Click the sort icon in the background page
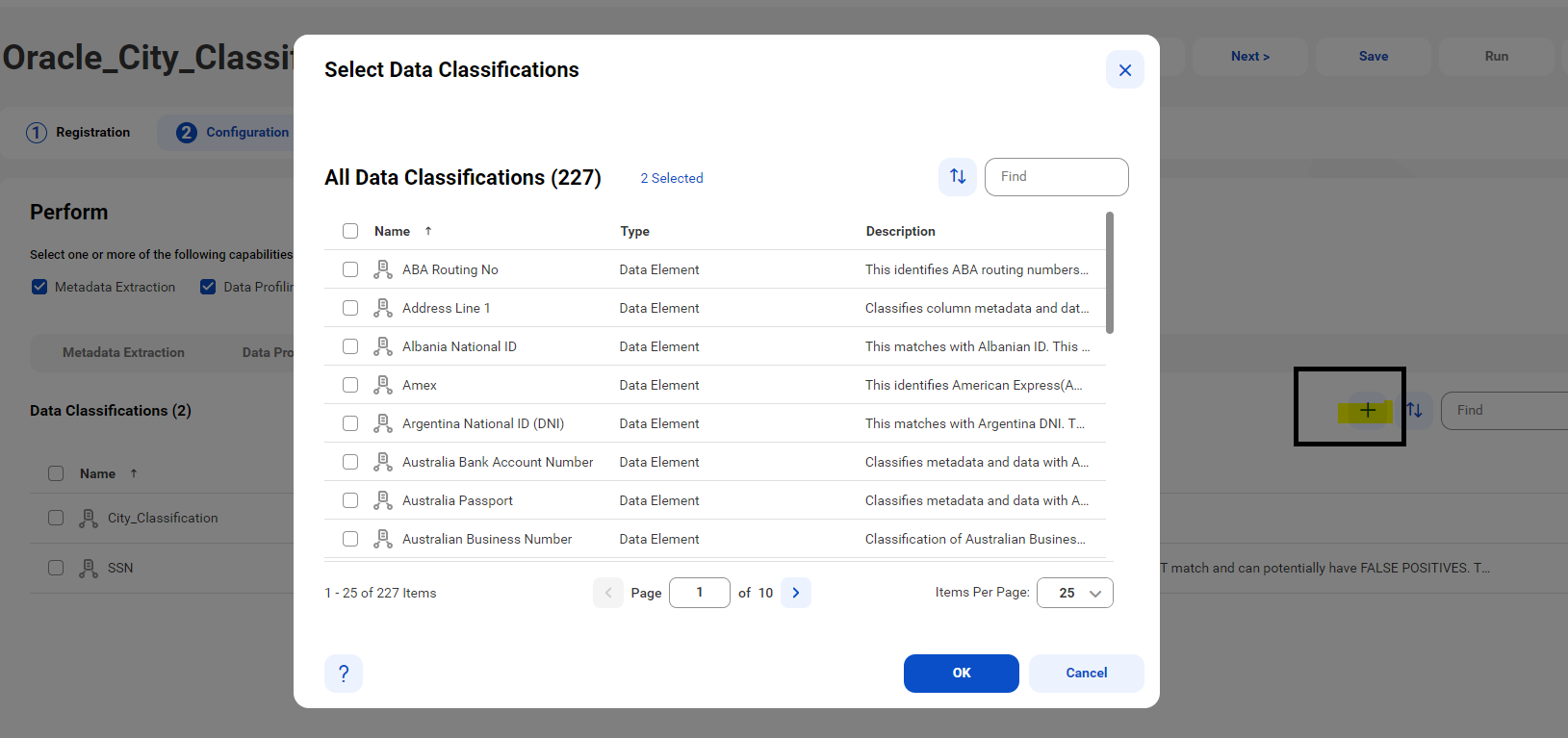This screenshot has width=1568, height=738. (x=1414, y=410)
